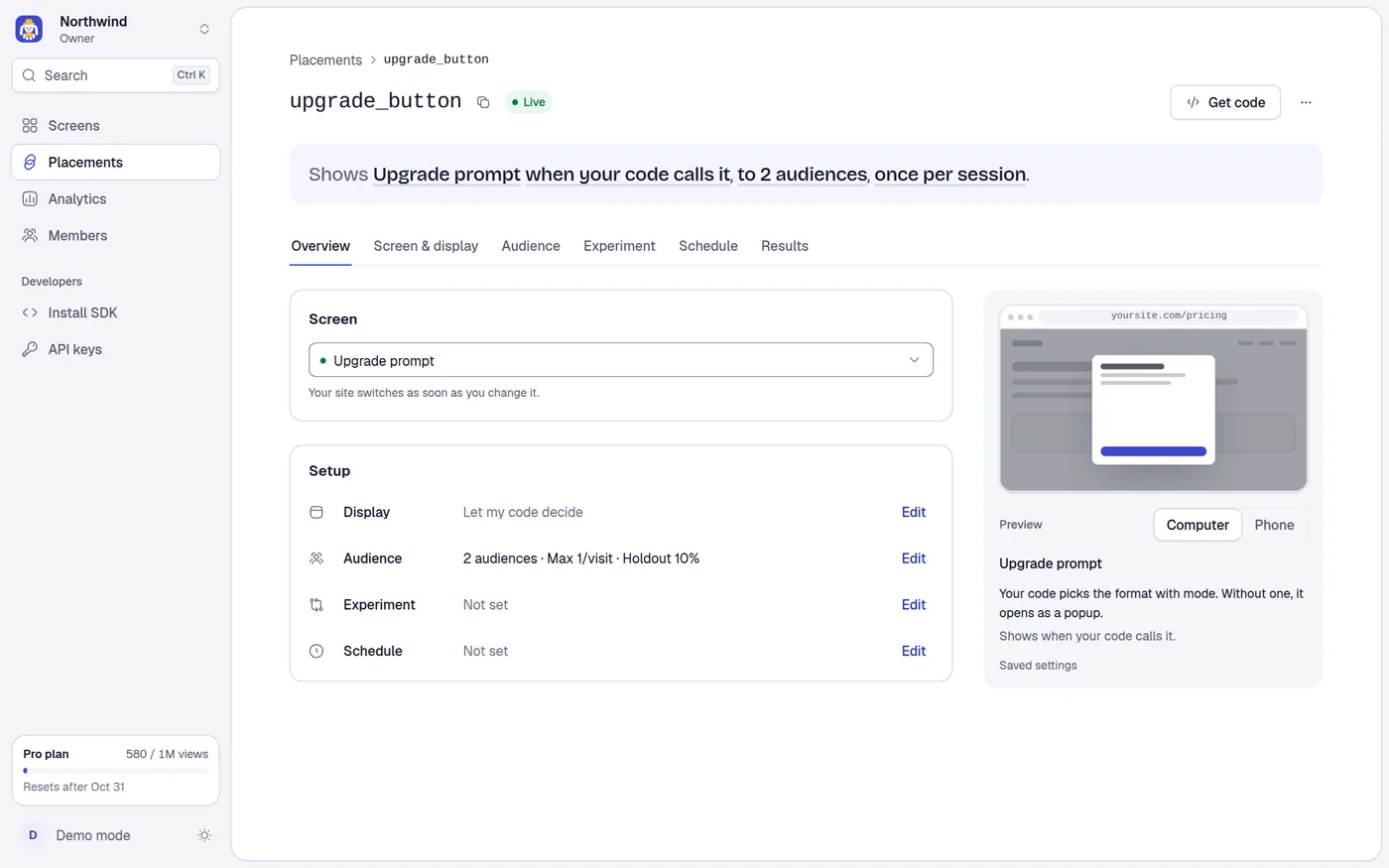Select Computer preview mode
1389x868 pixels.
(x=1198, y=525)
